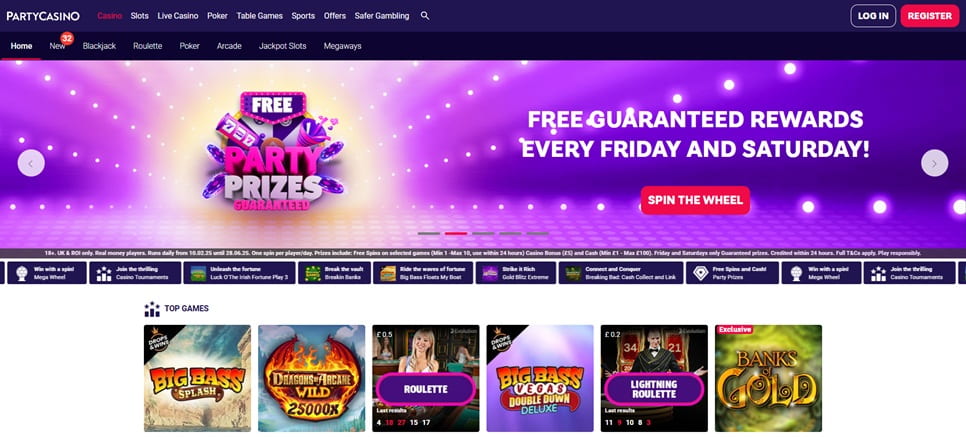The height and width of the screenshot is (437, 966).
Task: Open Safer Gambling menu item
Action: click(382, 16)
